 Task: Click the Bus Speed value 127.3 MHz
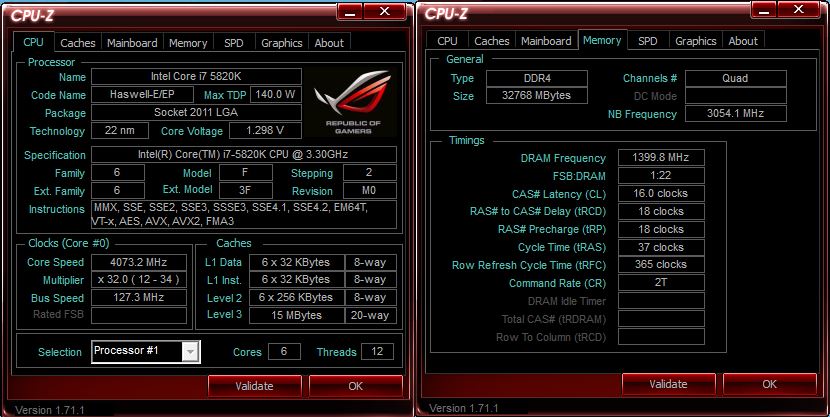coord(139,297)
